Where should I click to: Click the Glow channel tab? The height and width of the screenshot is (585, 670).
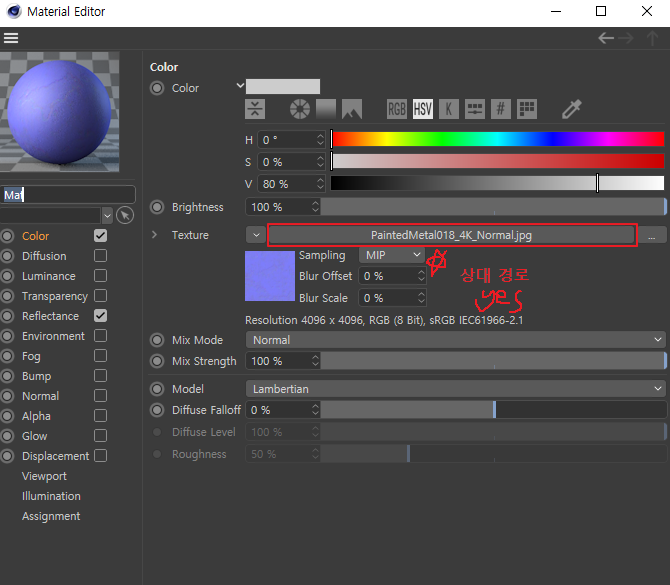35,436
